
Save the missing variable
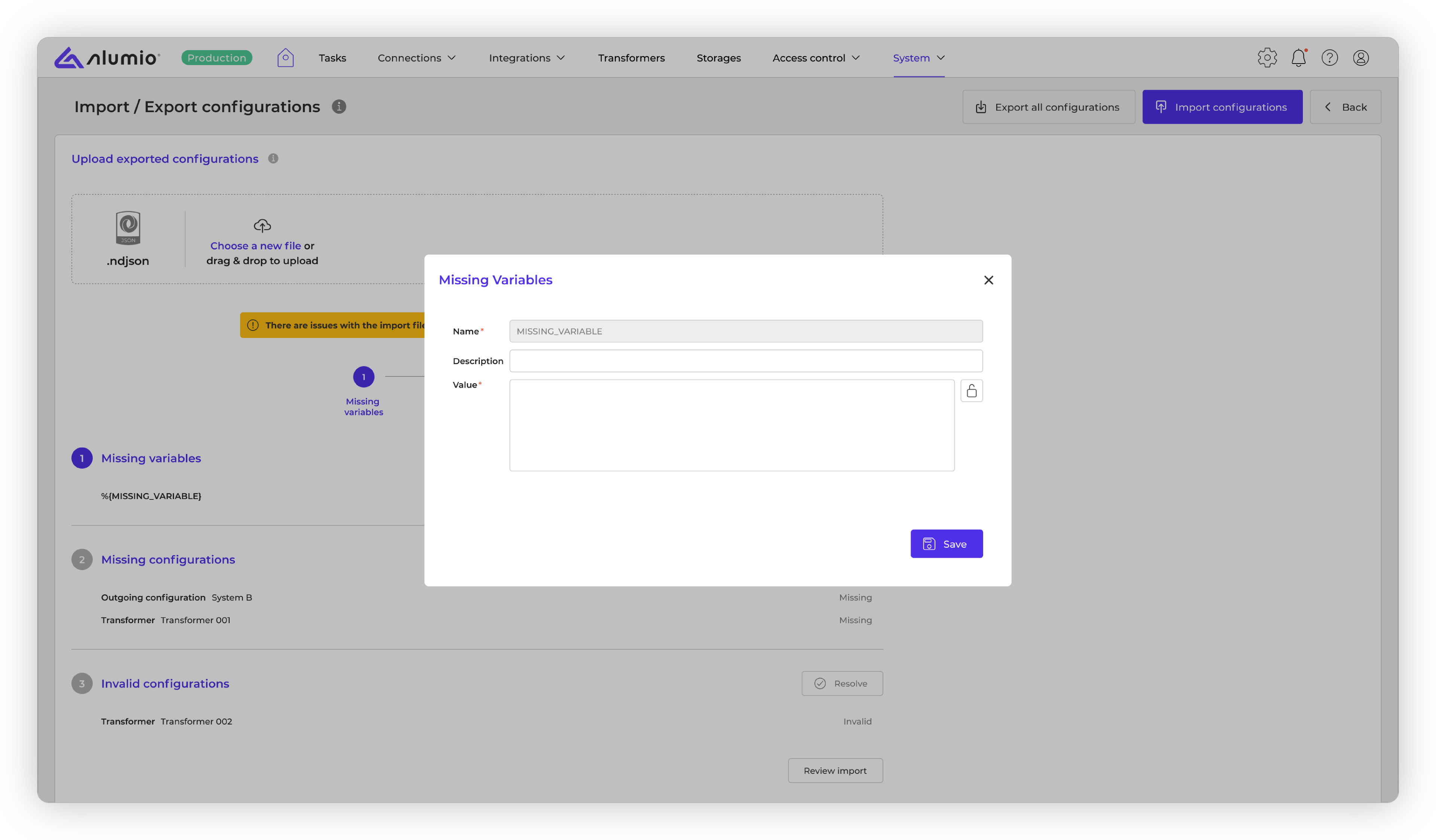tap(946, 544)
